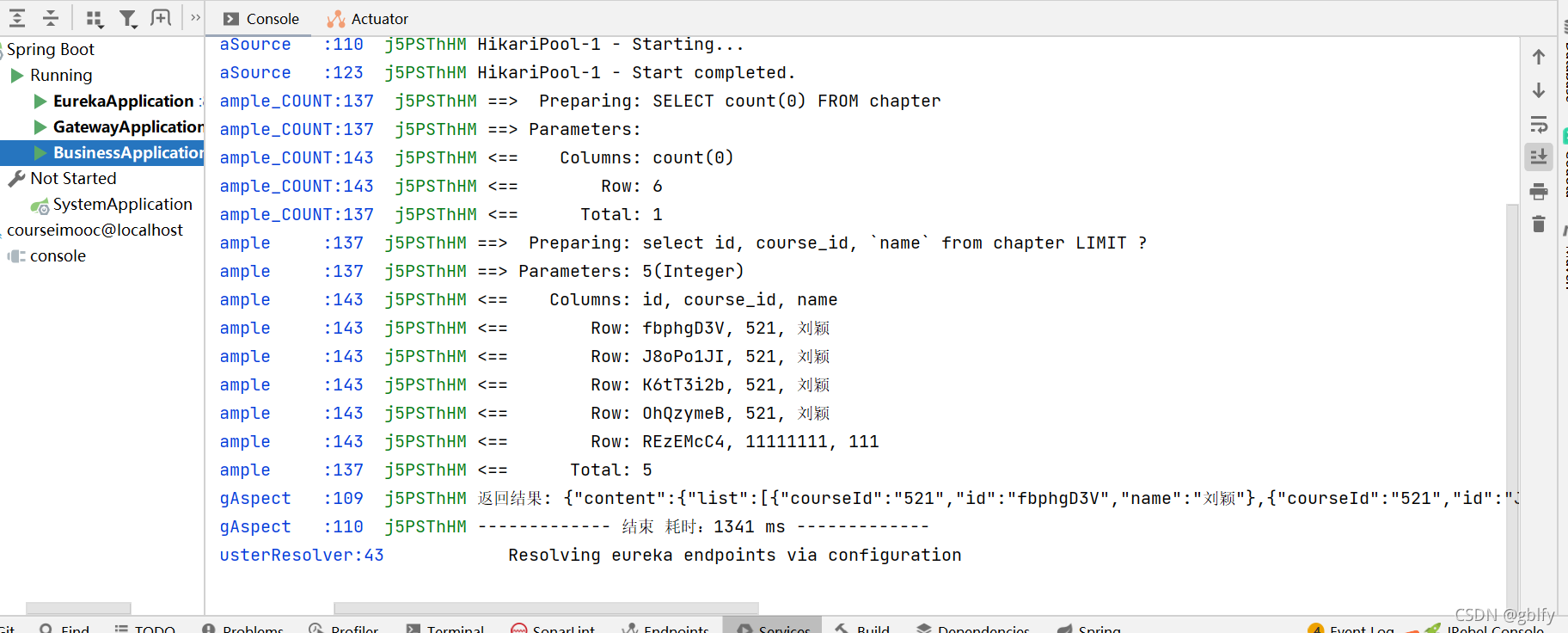Open the Filter services icon
The width and height of the screenshot is (1568, 633).
(x=128, y=18)
